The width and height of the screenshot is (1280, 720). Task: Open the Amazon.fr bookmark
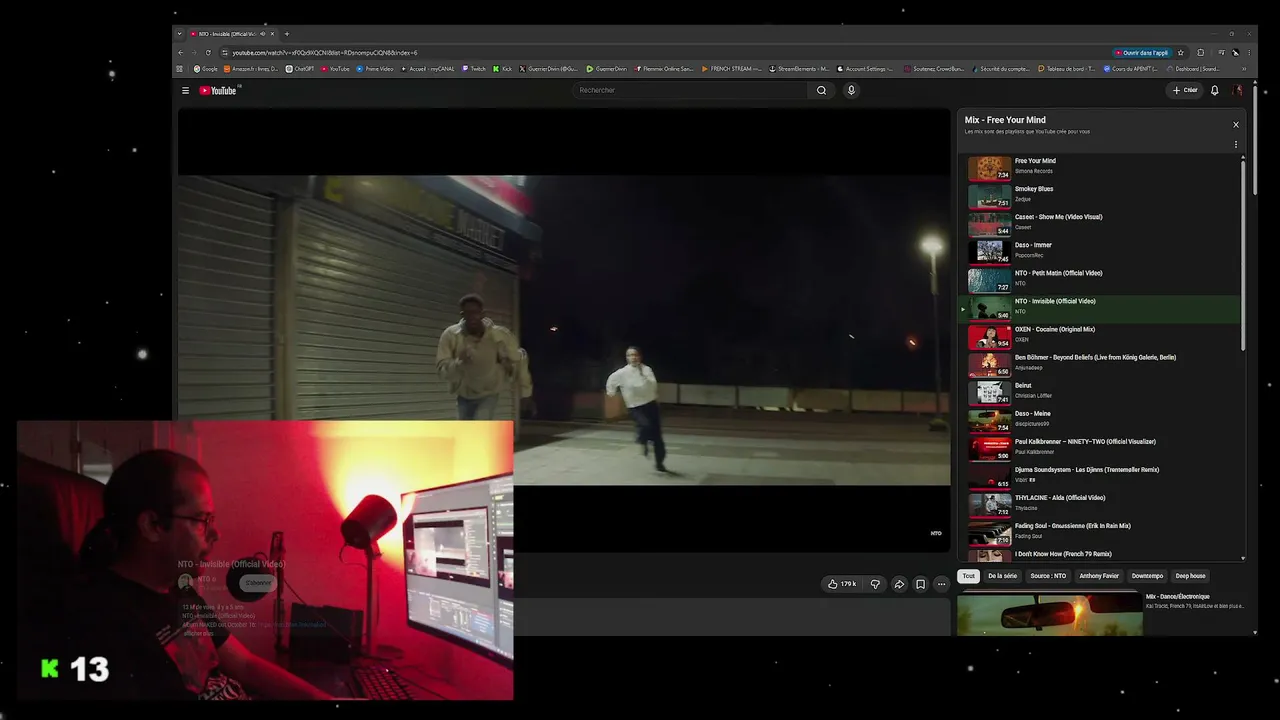251,69
